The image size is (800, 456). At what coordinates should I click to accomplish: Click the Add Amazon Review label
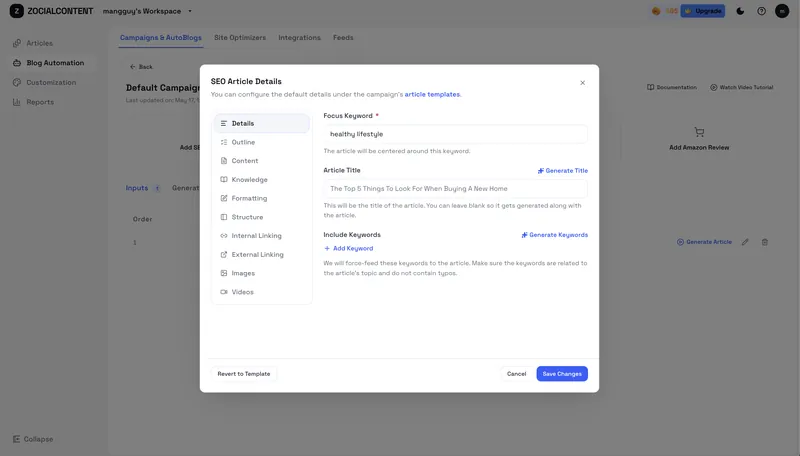click(699, 147)
